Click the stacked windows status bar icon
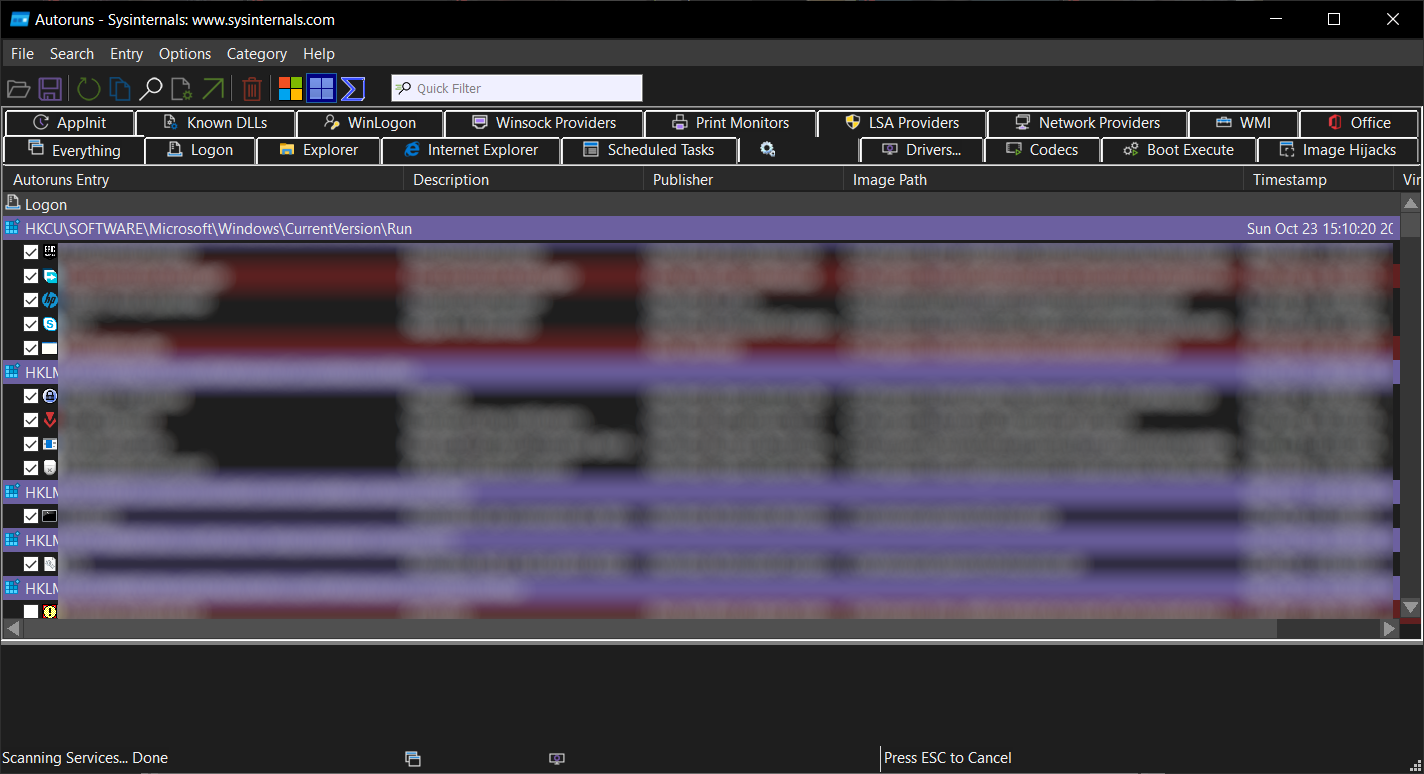This screenshot has height=774, width=1424. 413,759
